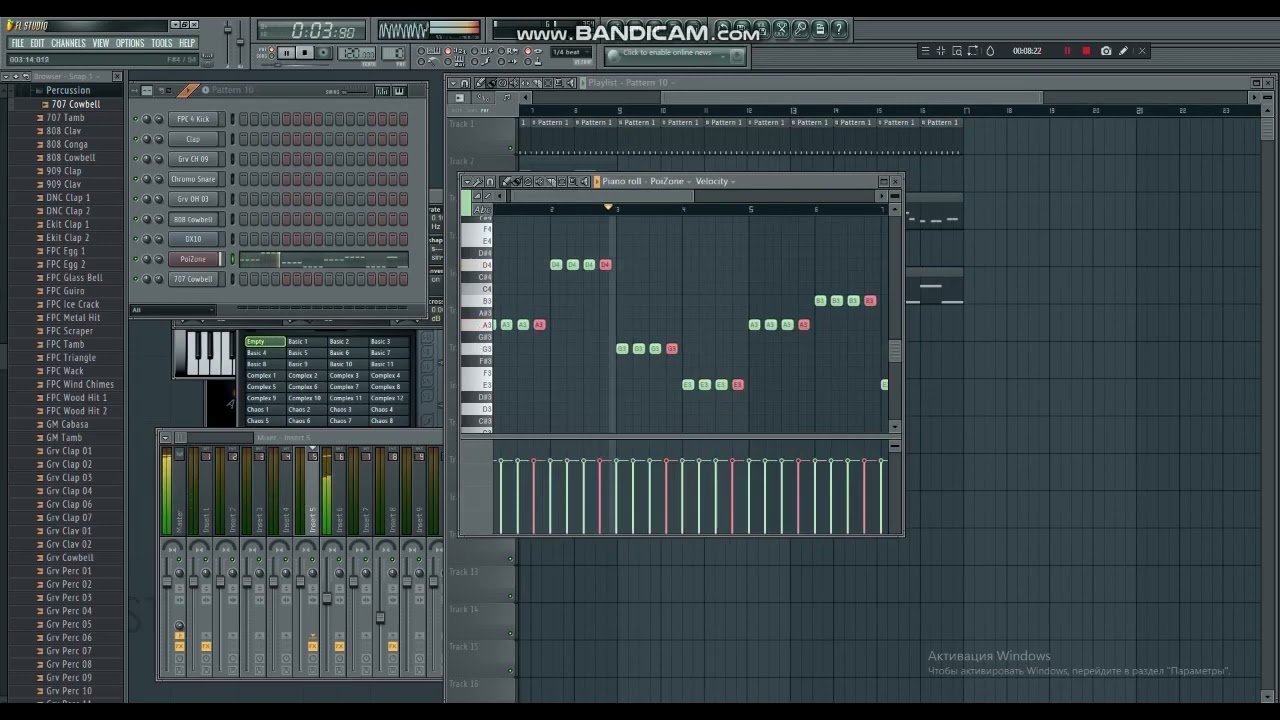This screenshot has width=1280, height=720.
Task: Open the step sequencer graph editor icon
Action: tap(382, 91)
